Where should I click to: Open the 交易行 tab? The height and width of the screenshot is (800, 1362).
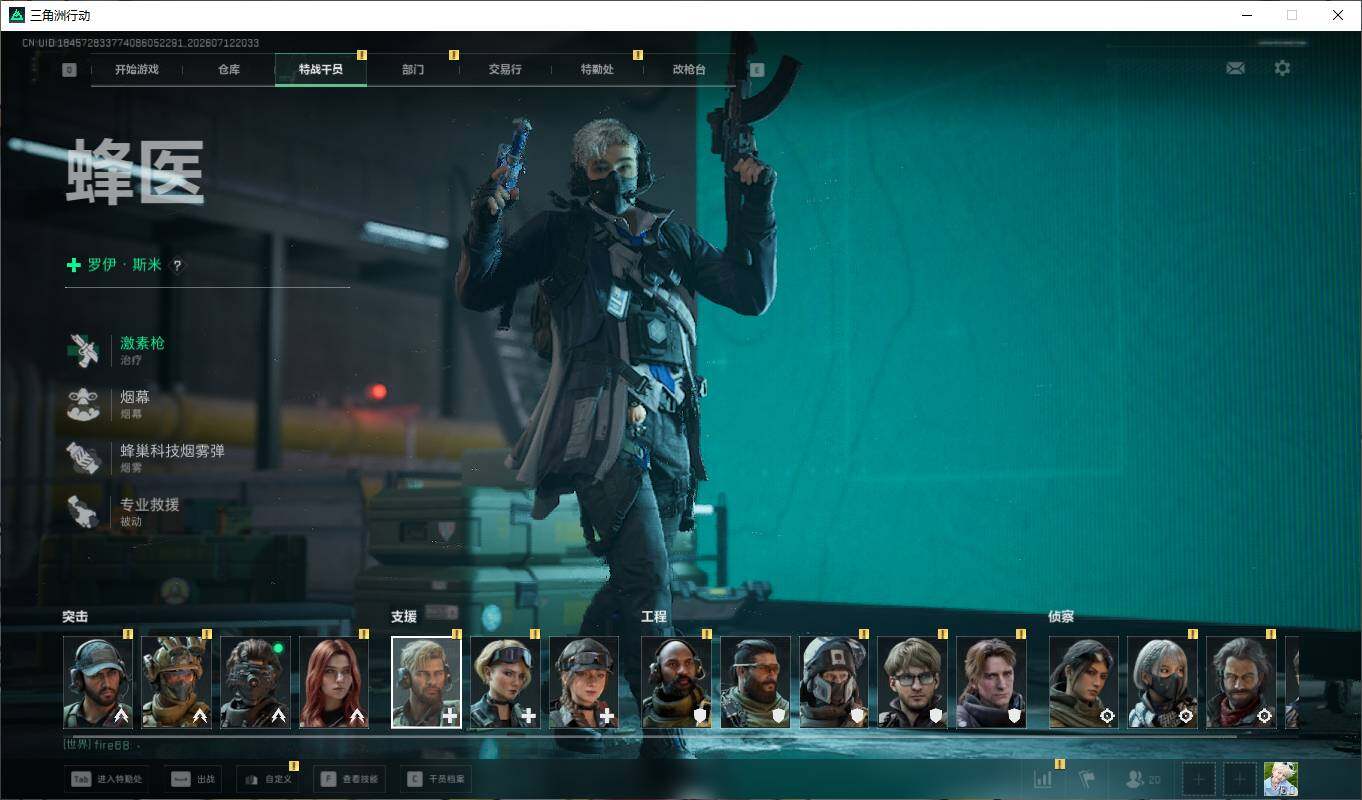[x=505, y=70]
